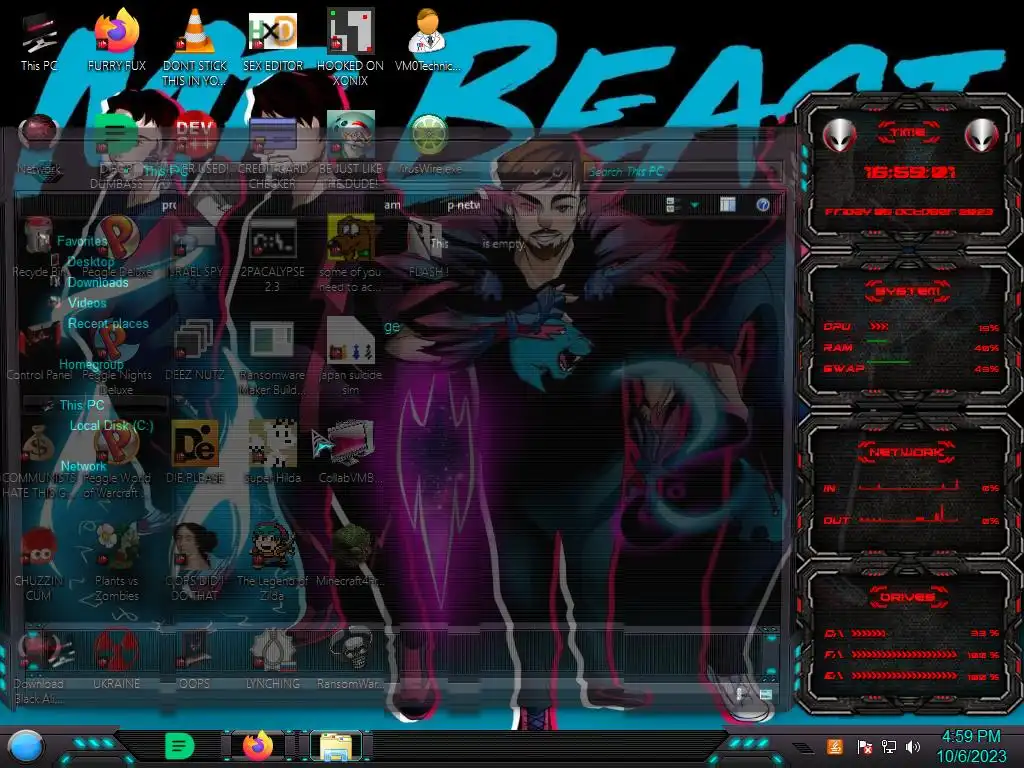Click the F:\ drive usage bar
Screen dimensions: 1024x768
click(904, 654)
